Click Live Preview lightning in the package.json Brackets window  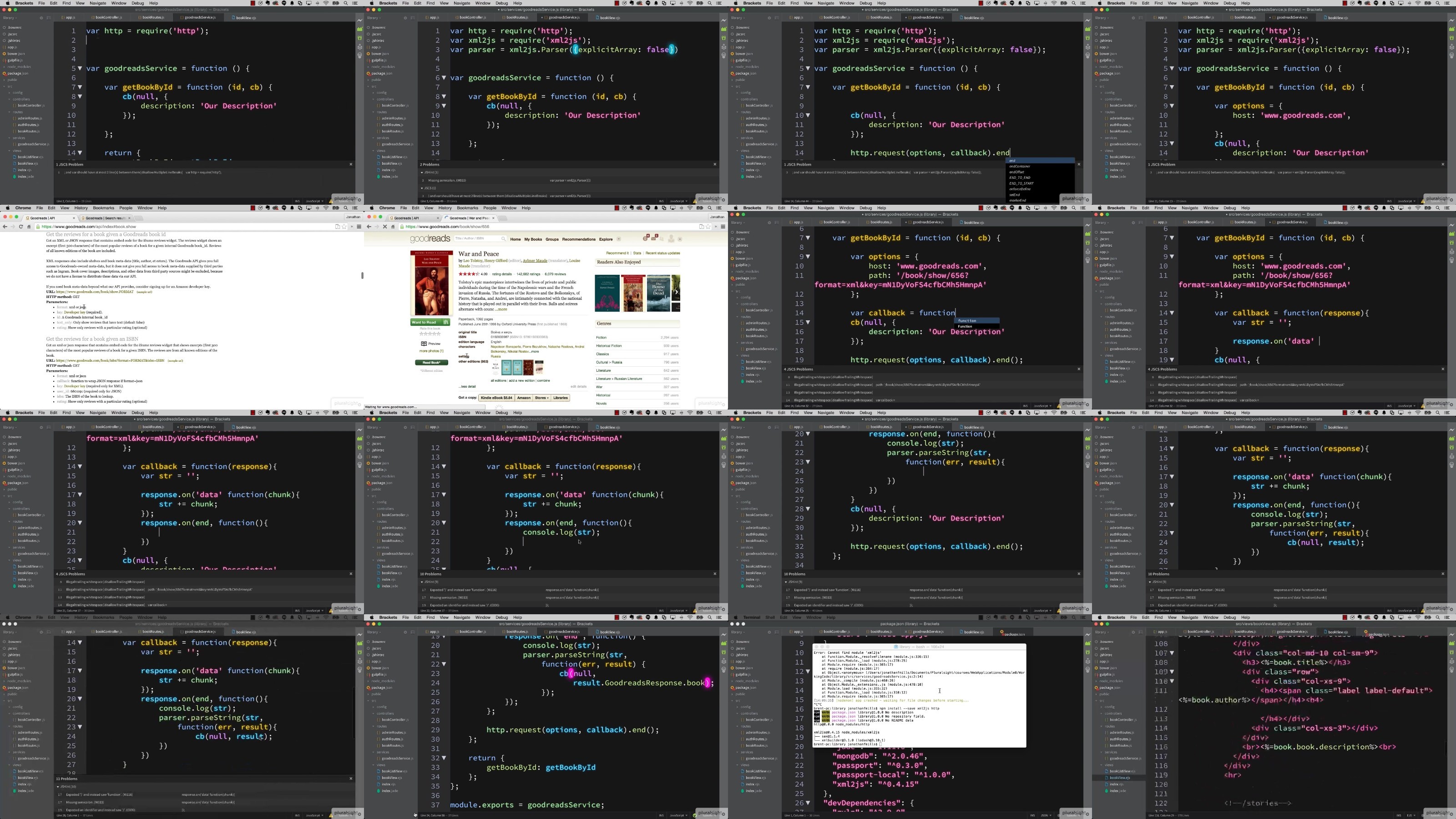point(1088,635)
